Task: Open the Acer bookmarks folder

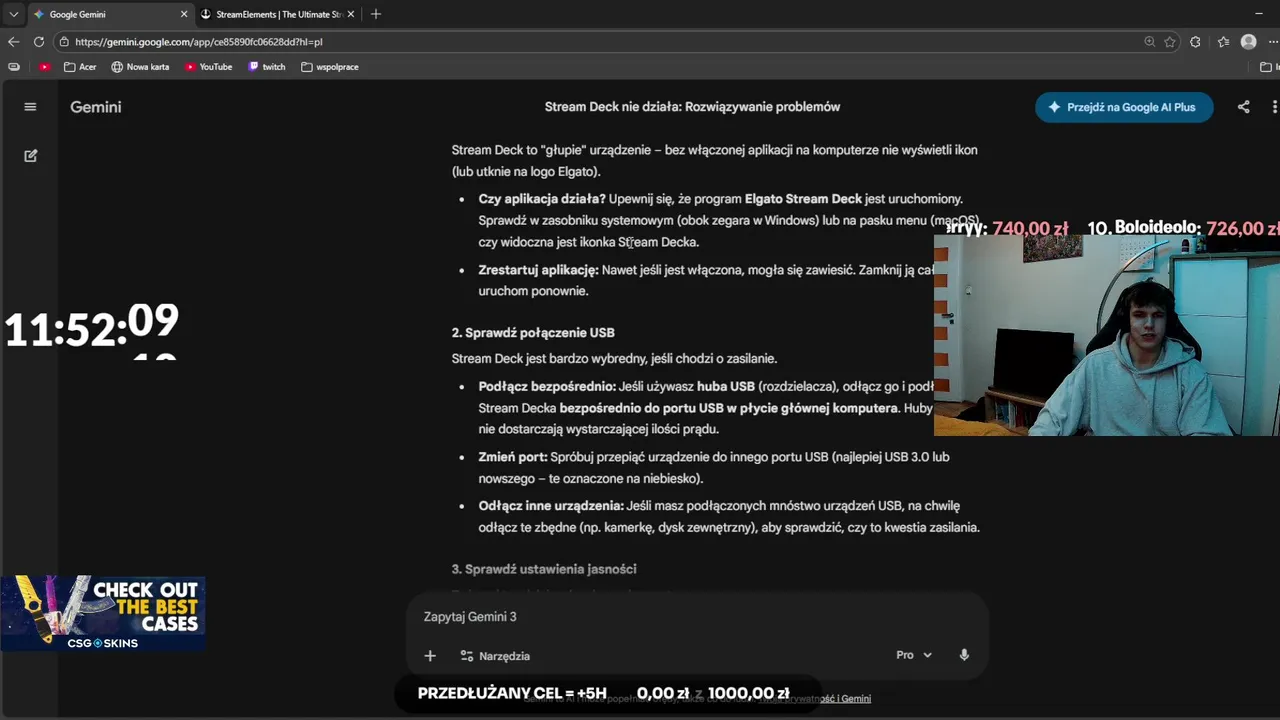Action: [80, 67]
